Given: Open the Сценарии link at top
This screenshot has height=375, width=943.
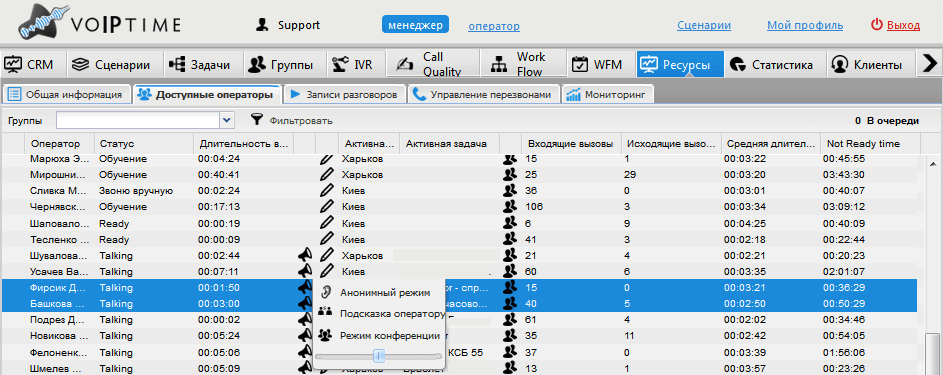Looking at the screenshot, I should 704,25.
